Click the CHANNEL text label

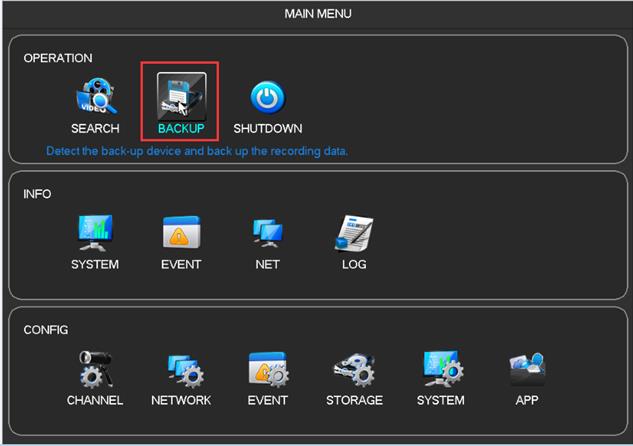tap(95, 400)
